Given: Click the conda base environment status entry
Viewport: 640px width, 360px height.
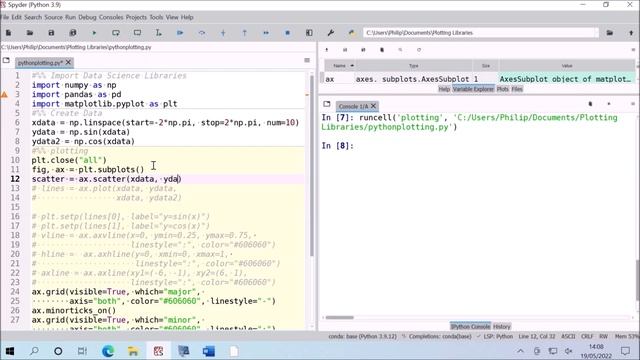Looking at the screenshot, I should click(362, 337).
